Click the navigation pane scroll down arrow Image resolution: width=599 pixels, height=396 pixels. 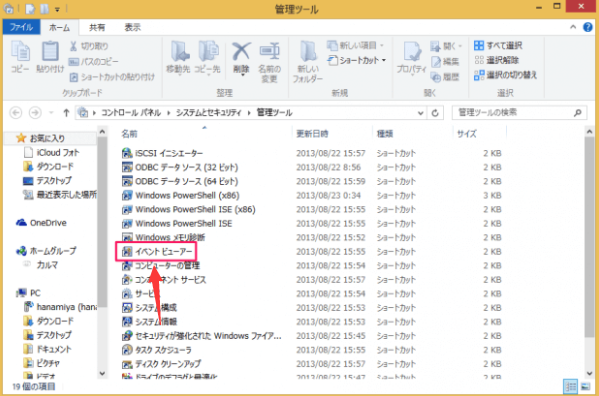coord(102,373)
